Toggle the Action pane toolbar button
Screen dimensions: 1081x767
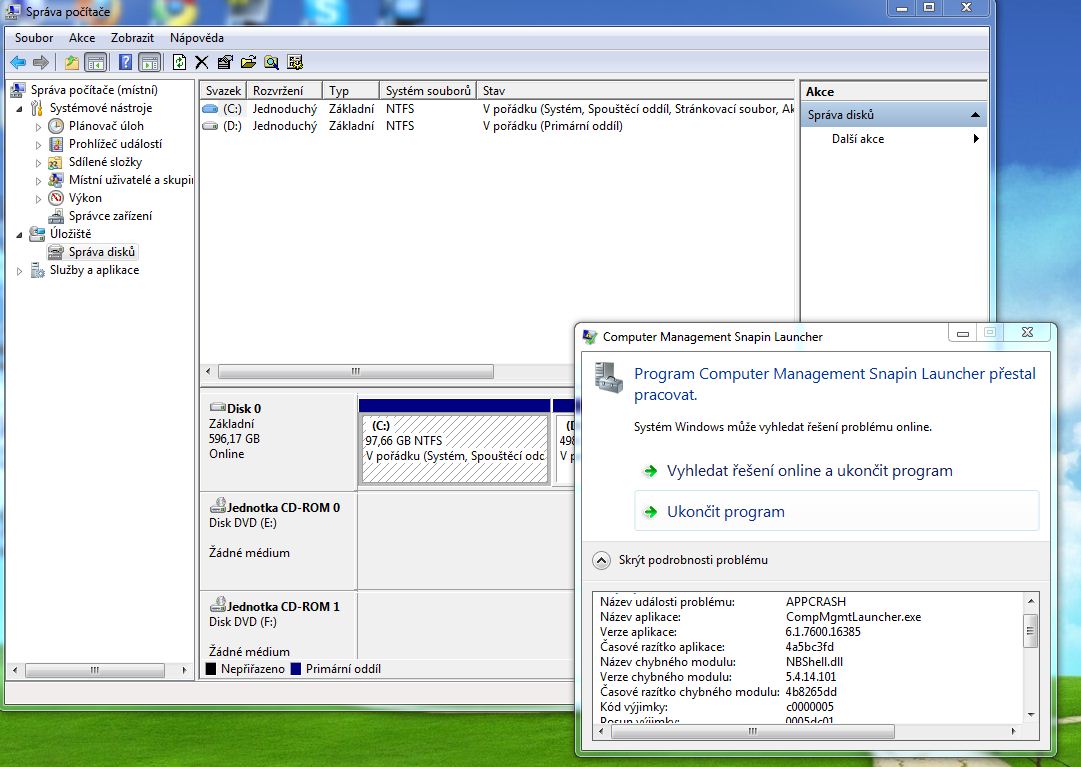[x=150, y=63]
